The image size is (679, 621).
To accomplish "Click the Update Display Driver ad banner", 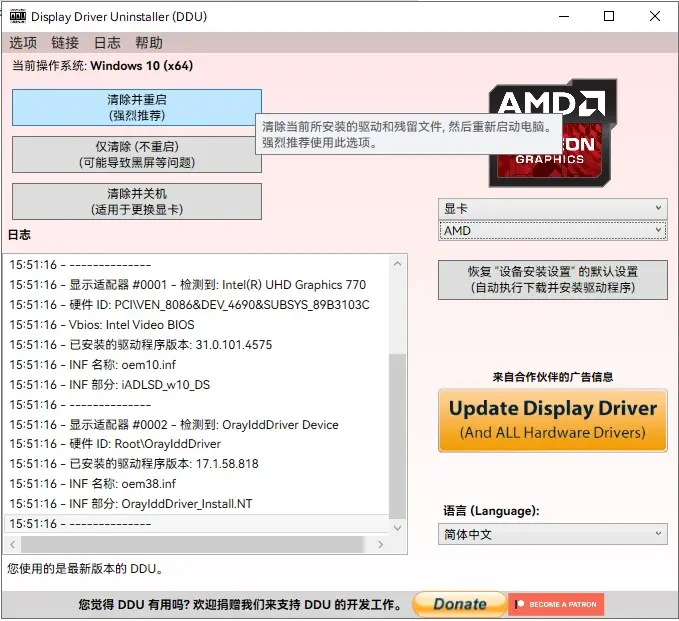I will [553, 420].
